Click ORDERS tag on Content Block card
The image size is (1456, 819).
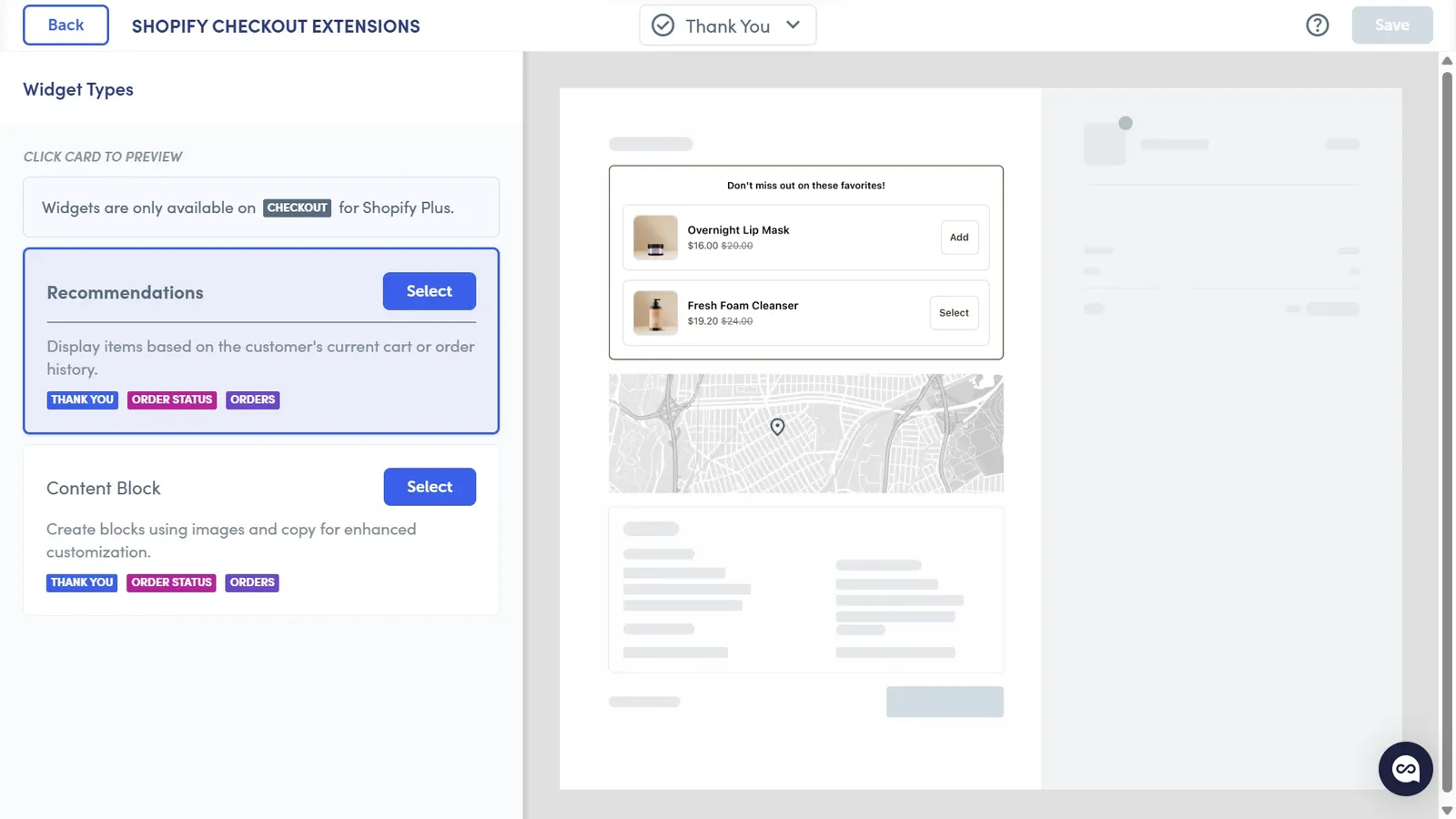(252, 582)
